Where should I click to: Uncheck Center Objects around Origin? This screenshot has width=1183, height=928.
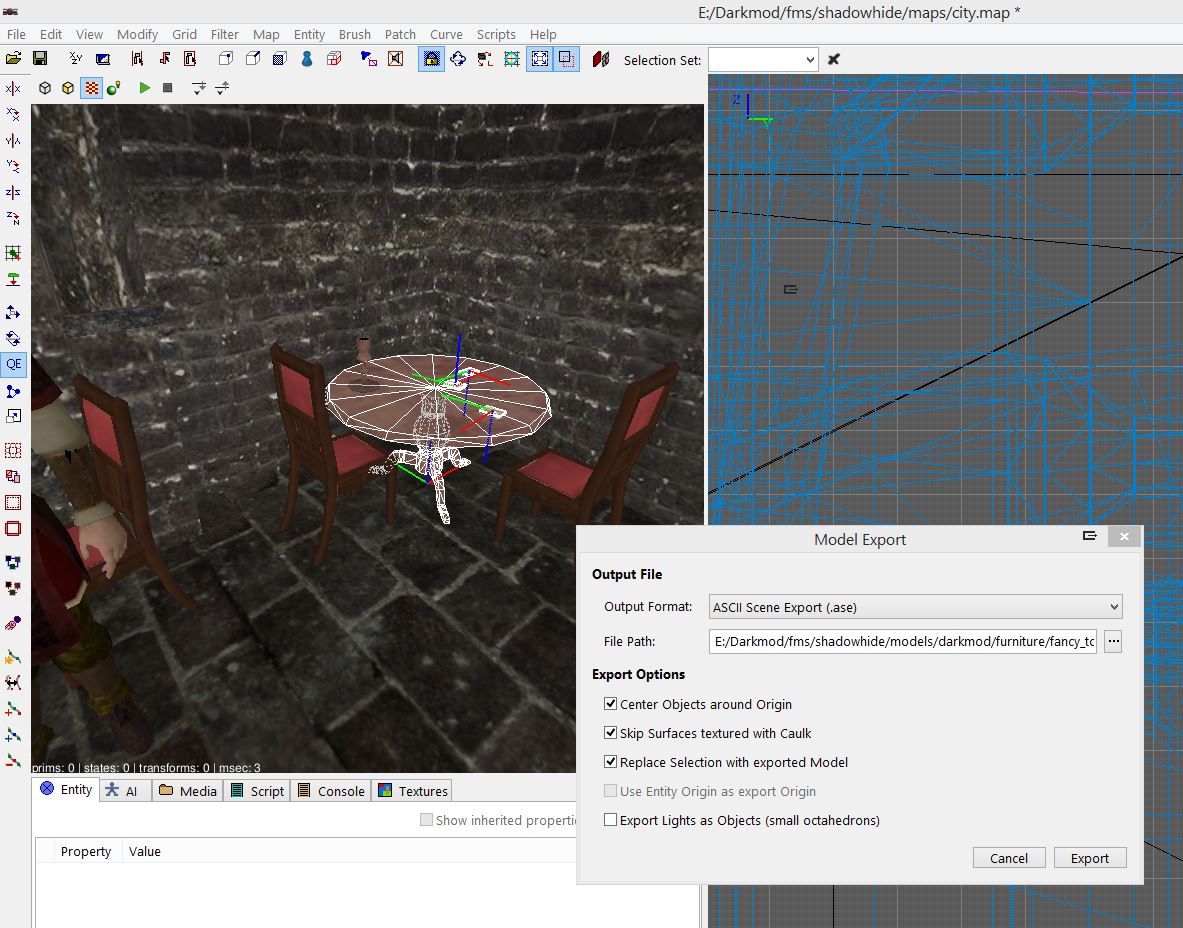click(x=611, y=704)
